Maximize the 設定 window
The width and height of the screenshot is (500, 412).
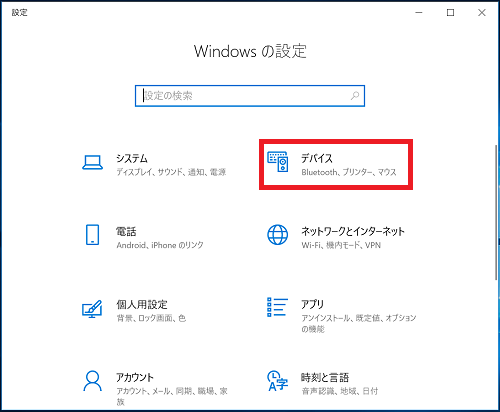tap(450, 13)
